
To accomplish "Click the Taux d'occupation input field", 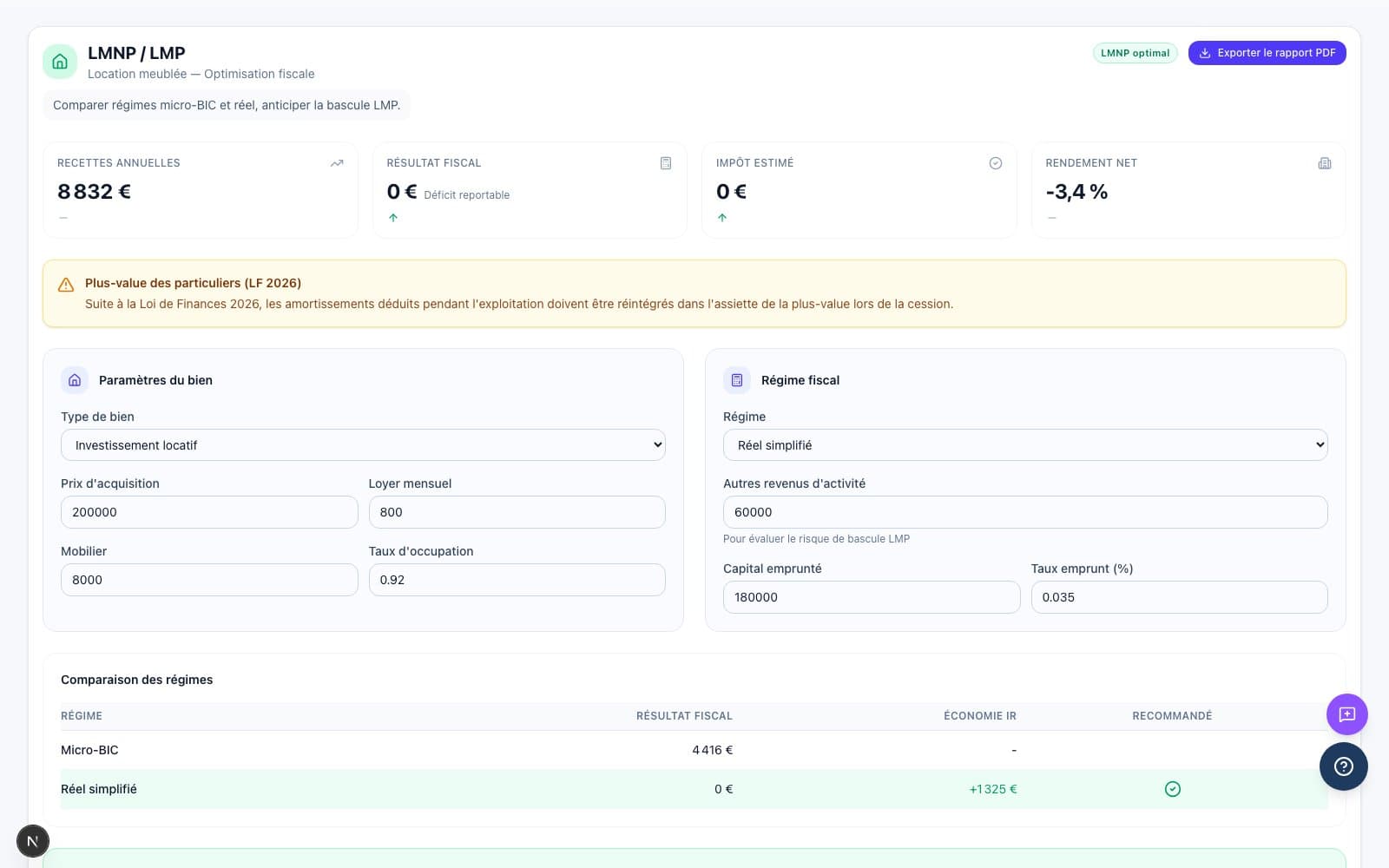I will pos(517,580).
